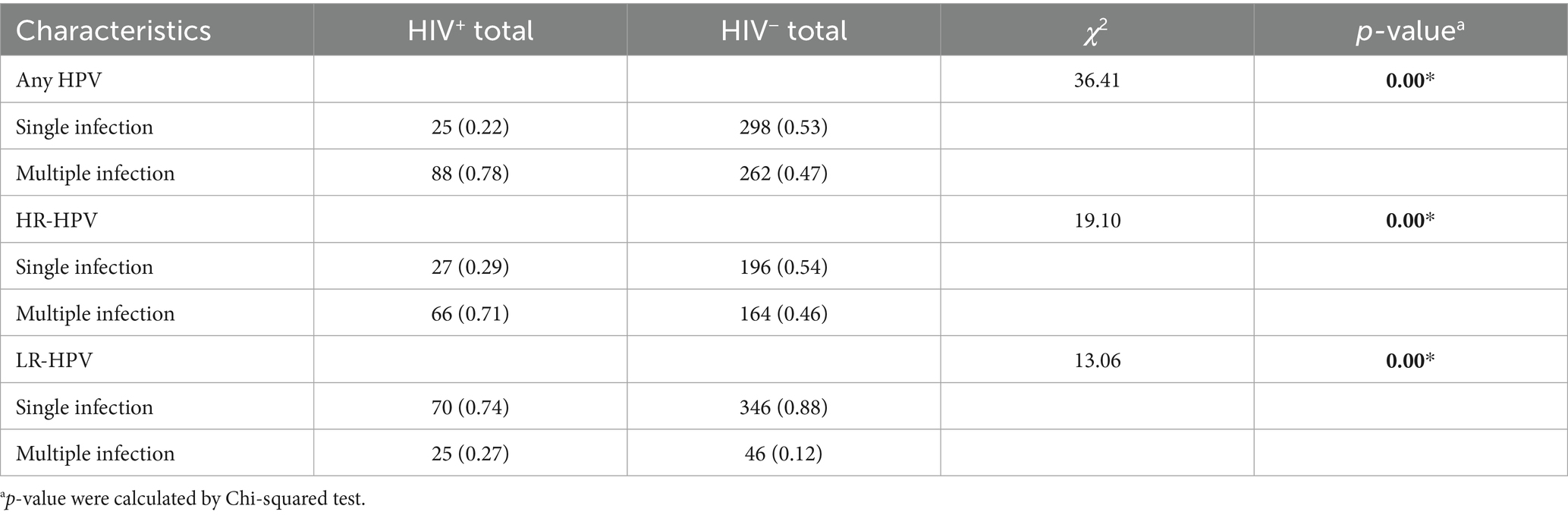Click the cell showing 46 (0.12)
Image resolution: width=1568 pixels, height=515 pixels.
784,454
